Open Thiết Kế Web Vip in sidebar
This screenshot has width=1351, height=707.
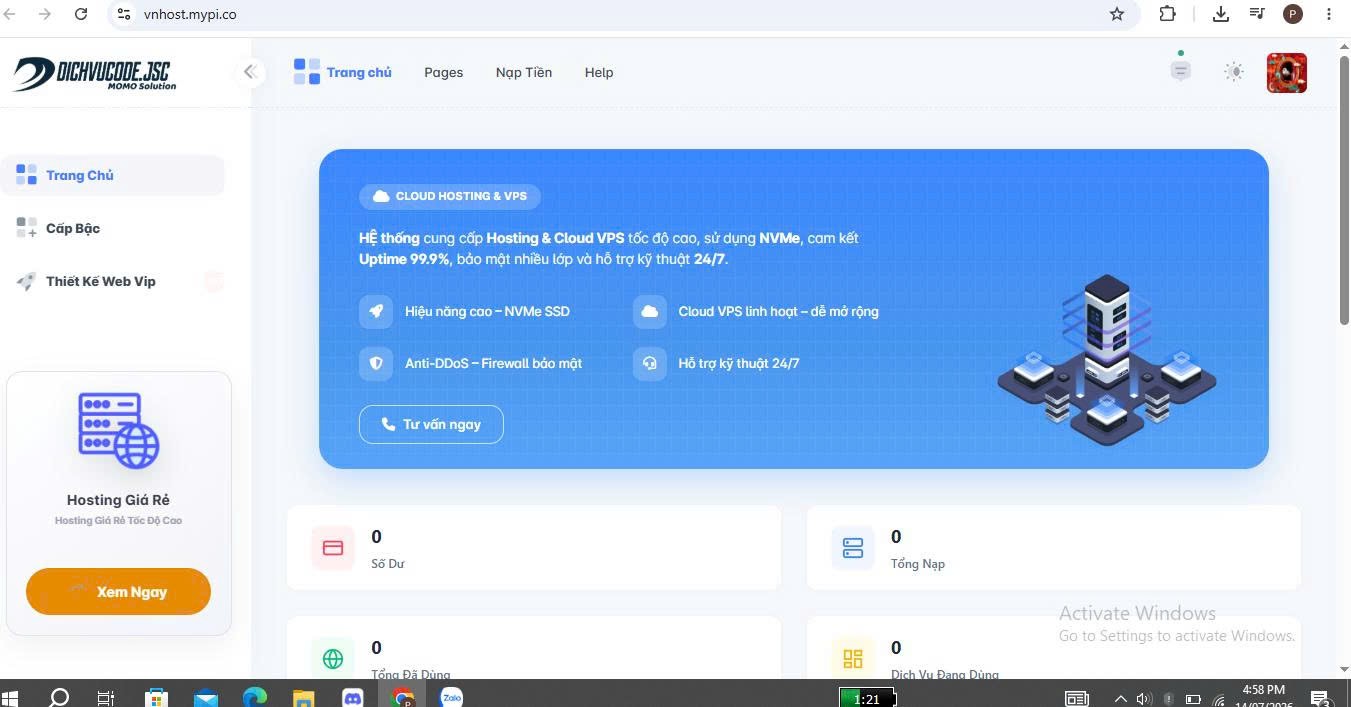(x=112, y=281)
